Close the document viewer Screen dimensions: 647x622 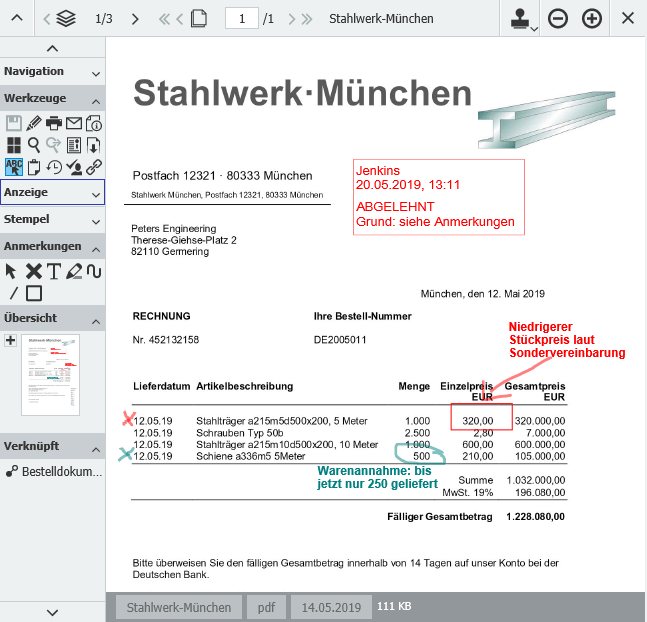tap(628, 19)
